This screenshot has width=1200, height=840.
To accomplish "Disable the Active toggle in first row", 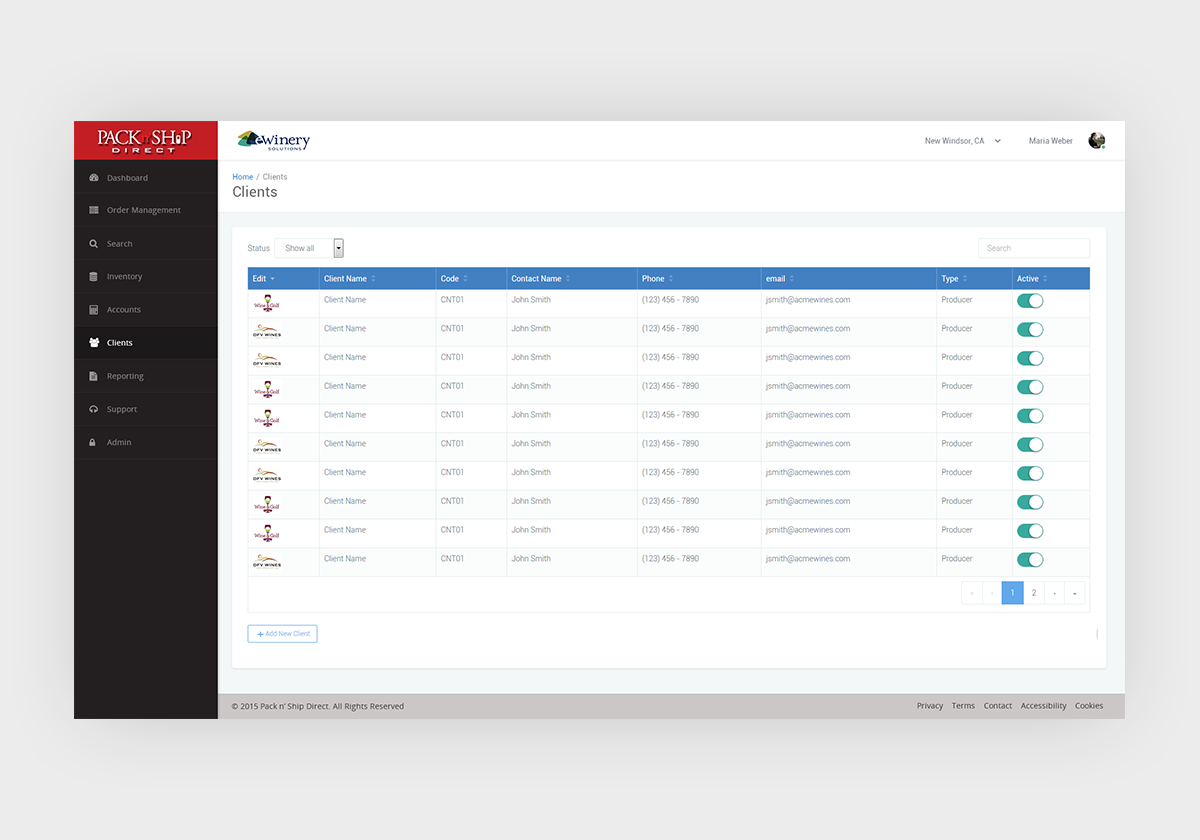I will coord(1029,300).
